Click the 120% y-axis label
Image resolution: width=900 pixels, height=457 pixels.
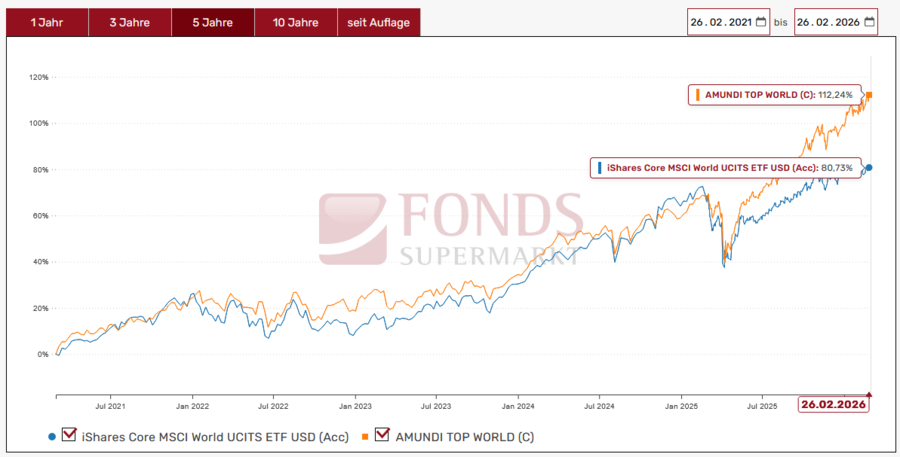[38, 77]
